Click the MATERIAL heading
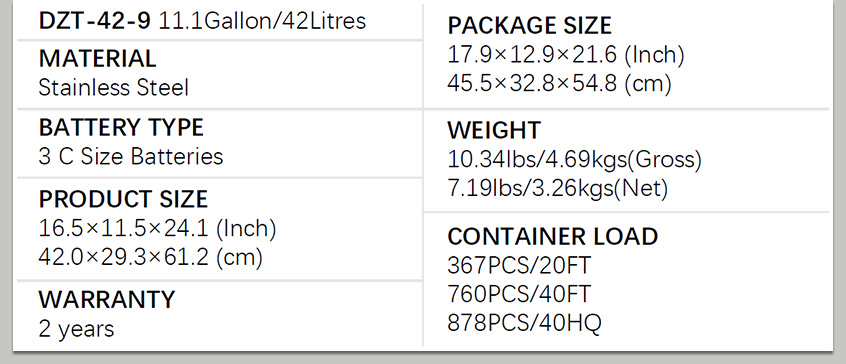 97,59
